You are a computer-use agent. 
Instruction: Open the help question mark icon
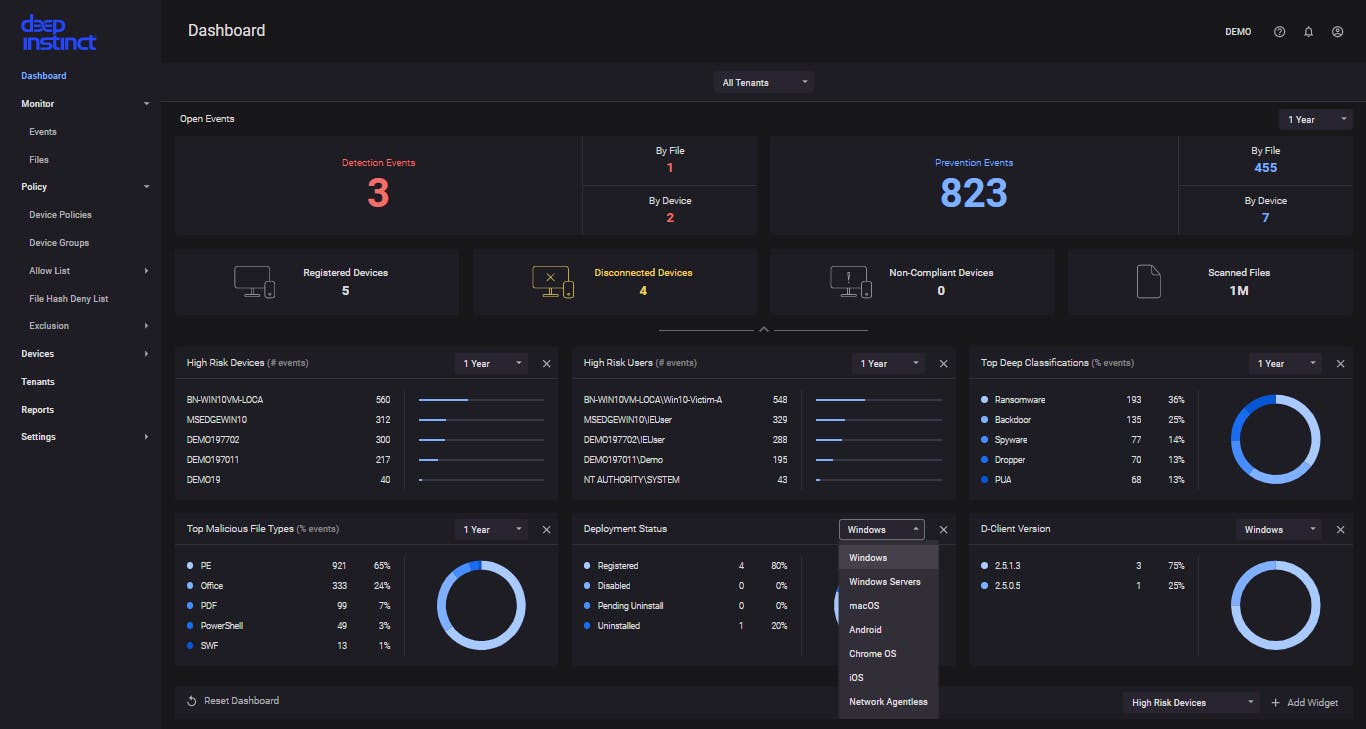point(1279,32)
